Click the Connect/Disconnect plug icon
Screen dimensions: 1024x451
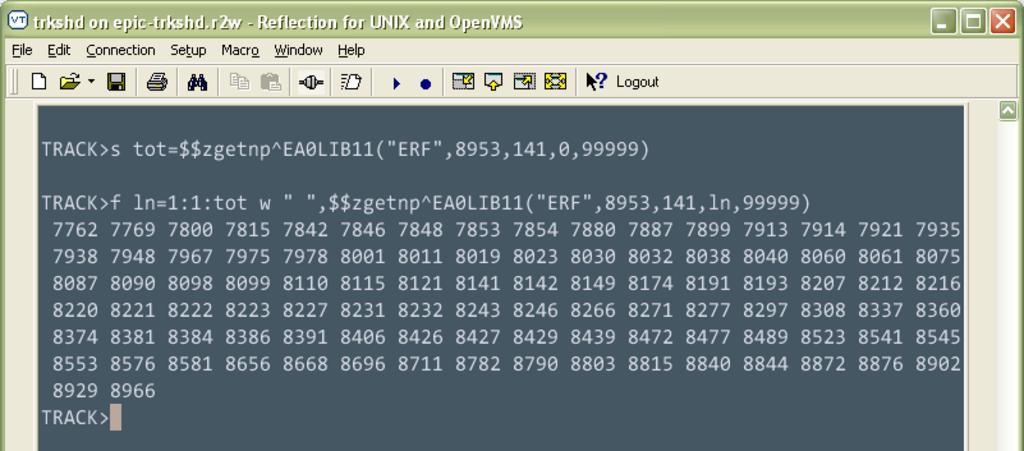pos(310,82)
